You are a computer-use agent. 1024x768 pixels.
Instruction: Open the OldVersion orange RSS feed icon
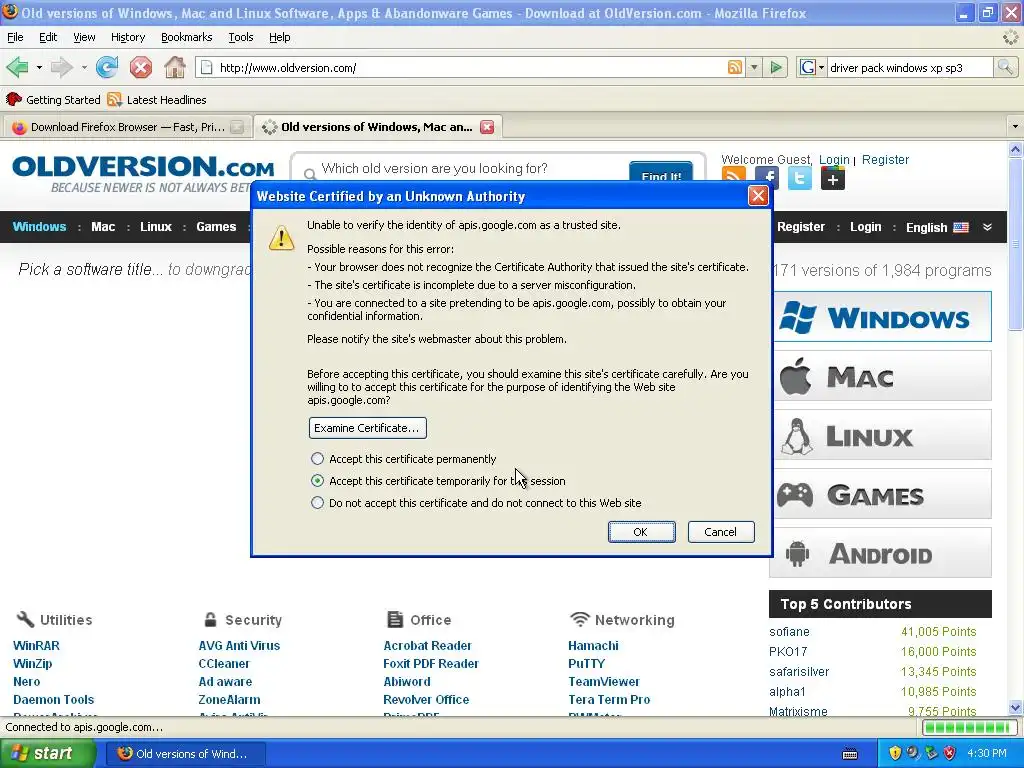734,178
